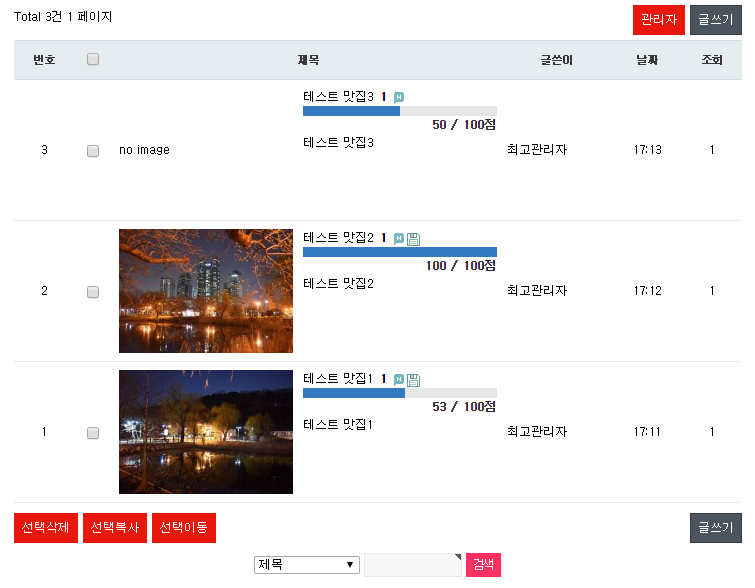Open the park pond night thumbnail
755x588 pixels.
tap(206, 432)
